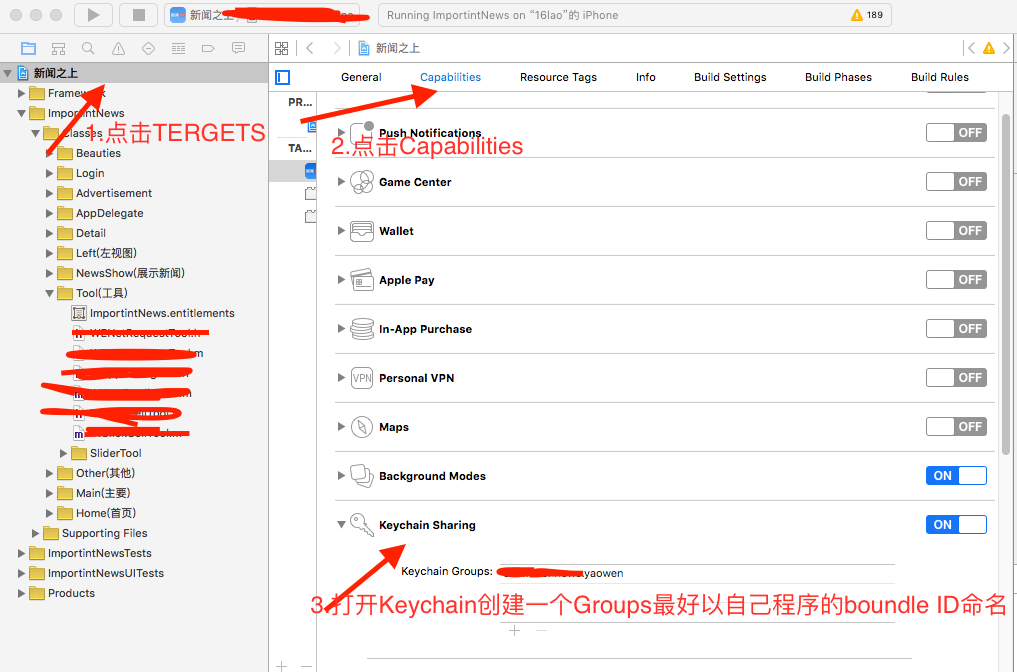1017x672 pixels.
Task: Click the capabilities vertical scrollbar
Action: click(1005, 284)
